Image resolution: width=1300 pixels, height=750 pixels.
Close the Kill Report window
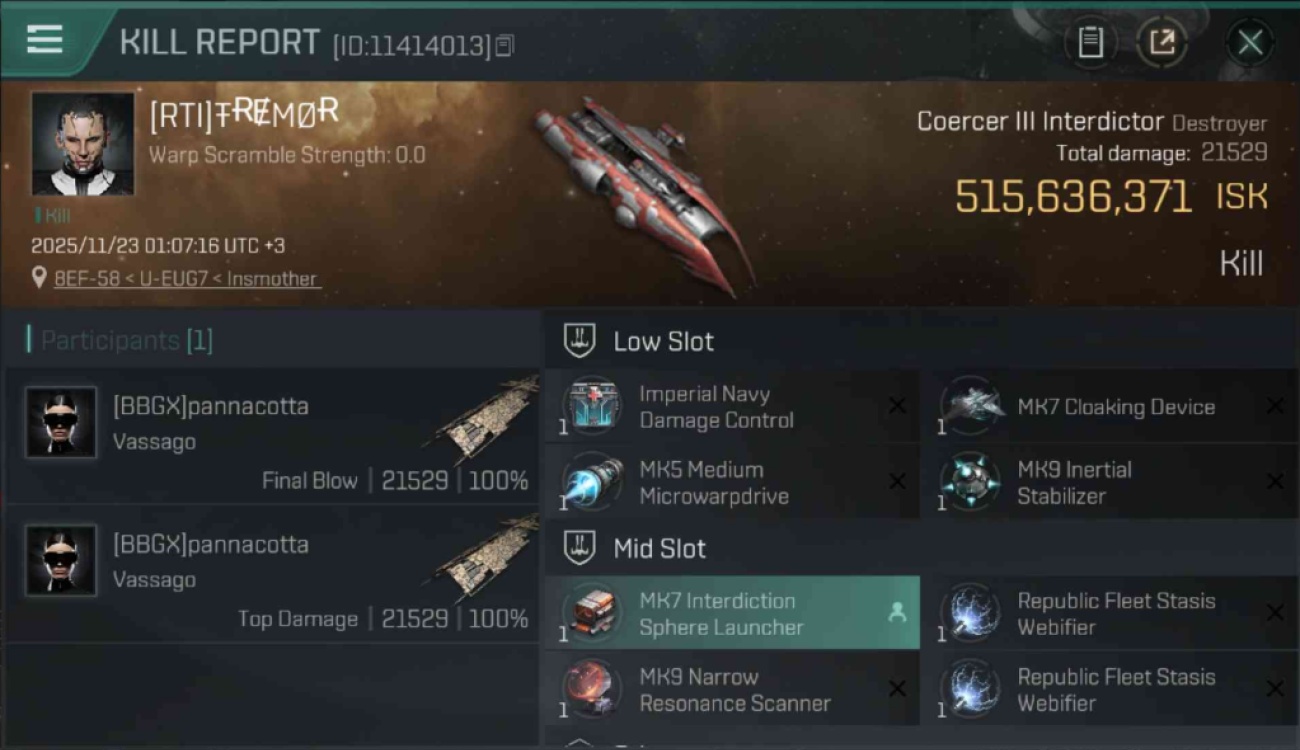coord(1250,42)
